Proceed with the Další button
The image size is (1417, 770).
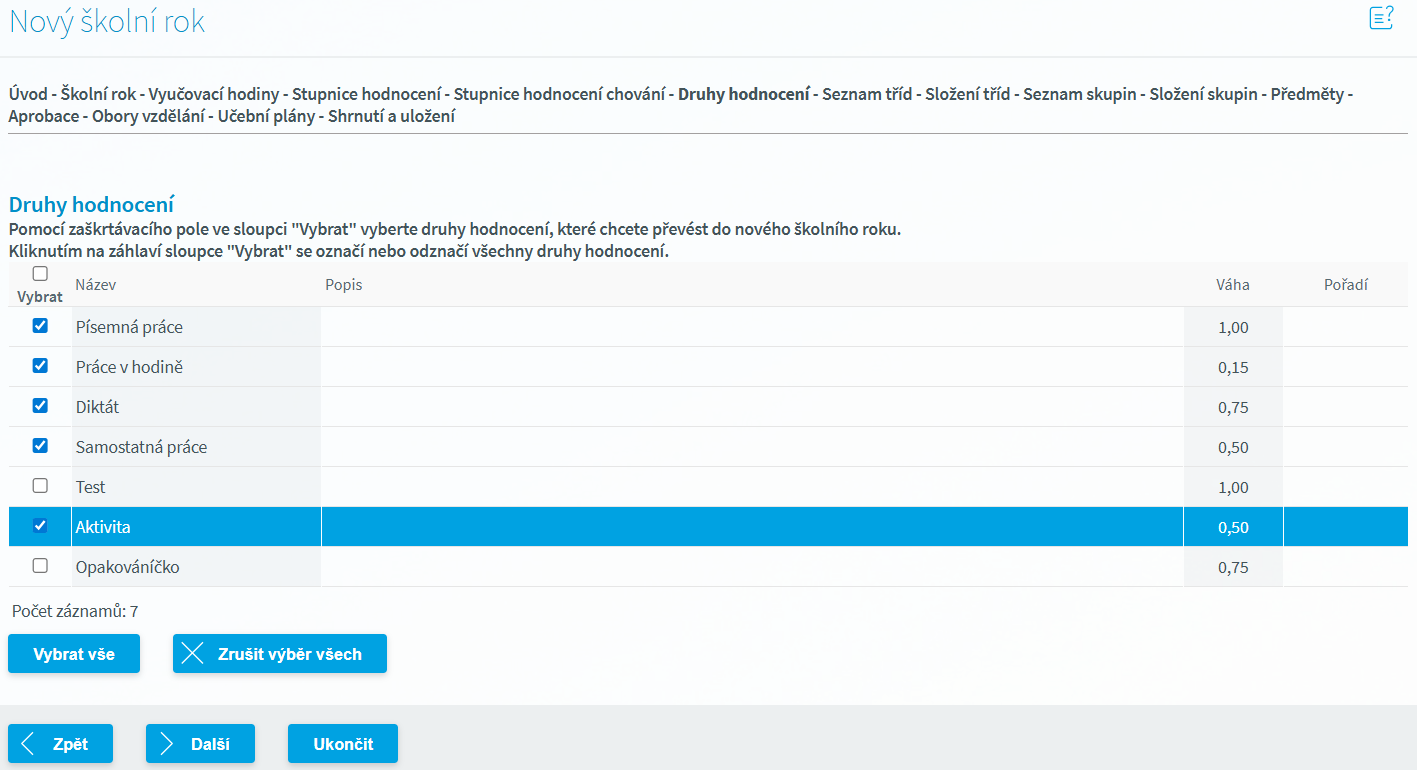(x=200, y=744)
